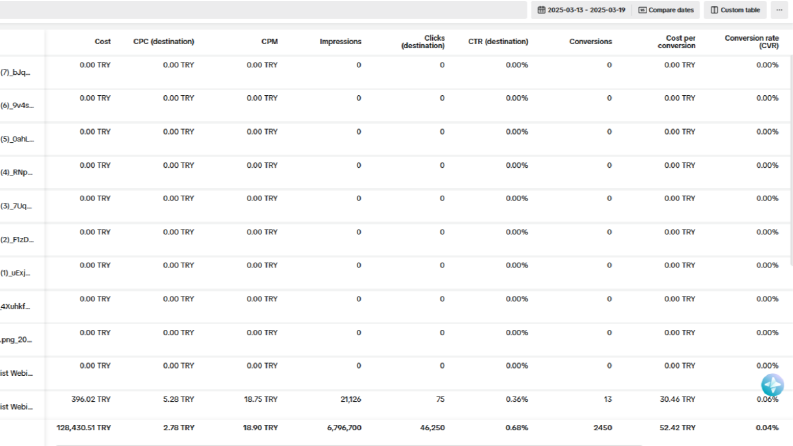Select the row named (1)_uExj...

16,273
